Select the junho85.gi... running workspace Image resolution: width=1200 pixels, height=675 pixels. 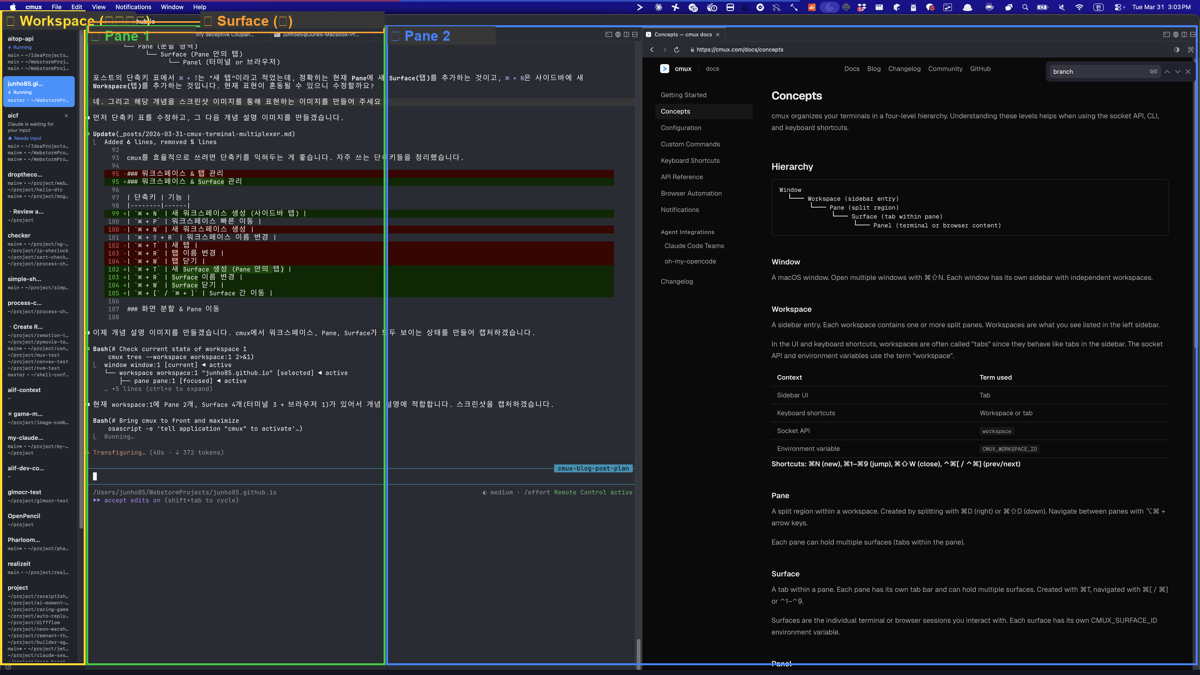(39, 92)
